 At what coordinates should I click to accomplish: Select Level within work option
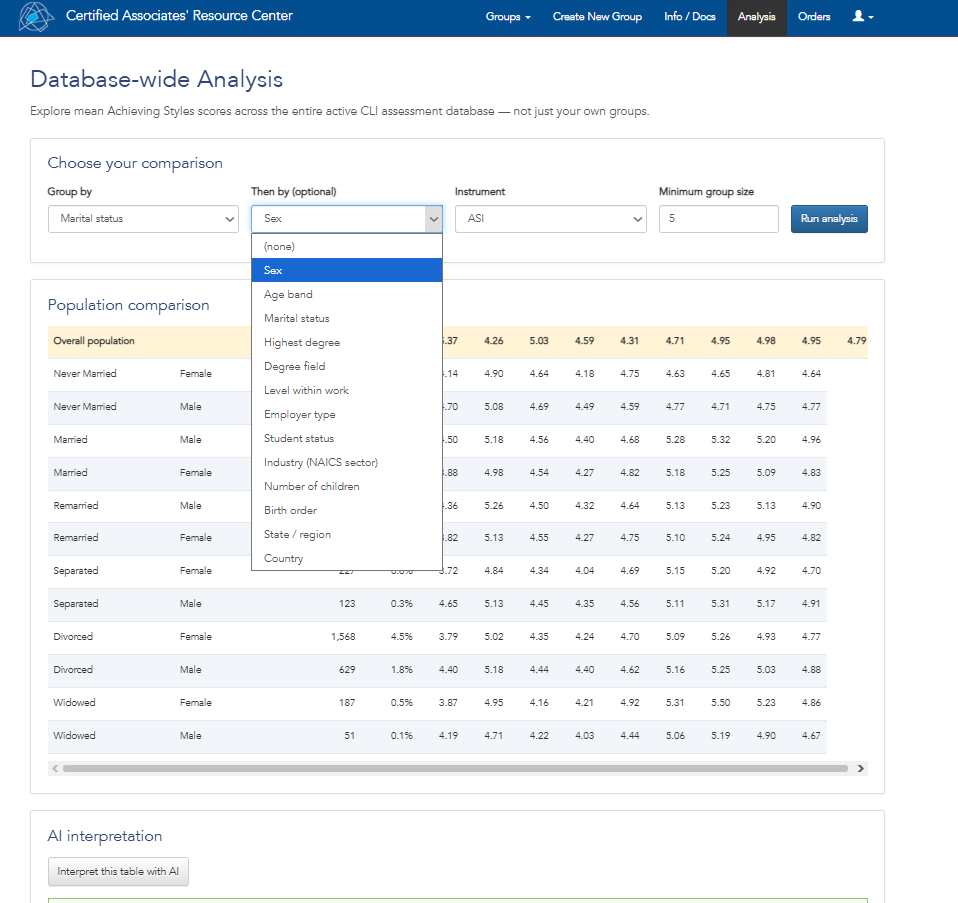click(x=346, y=390)
